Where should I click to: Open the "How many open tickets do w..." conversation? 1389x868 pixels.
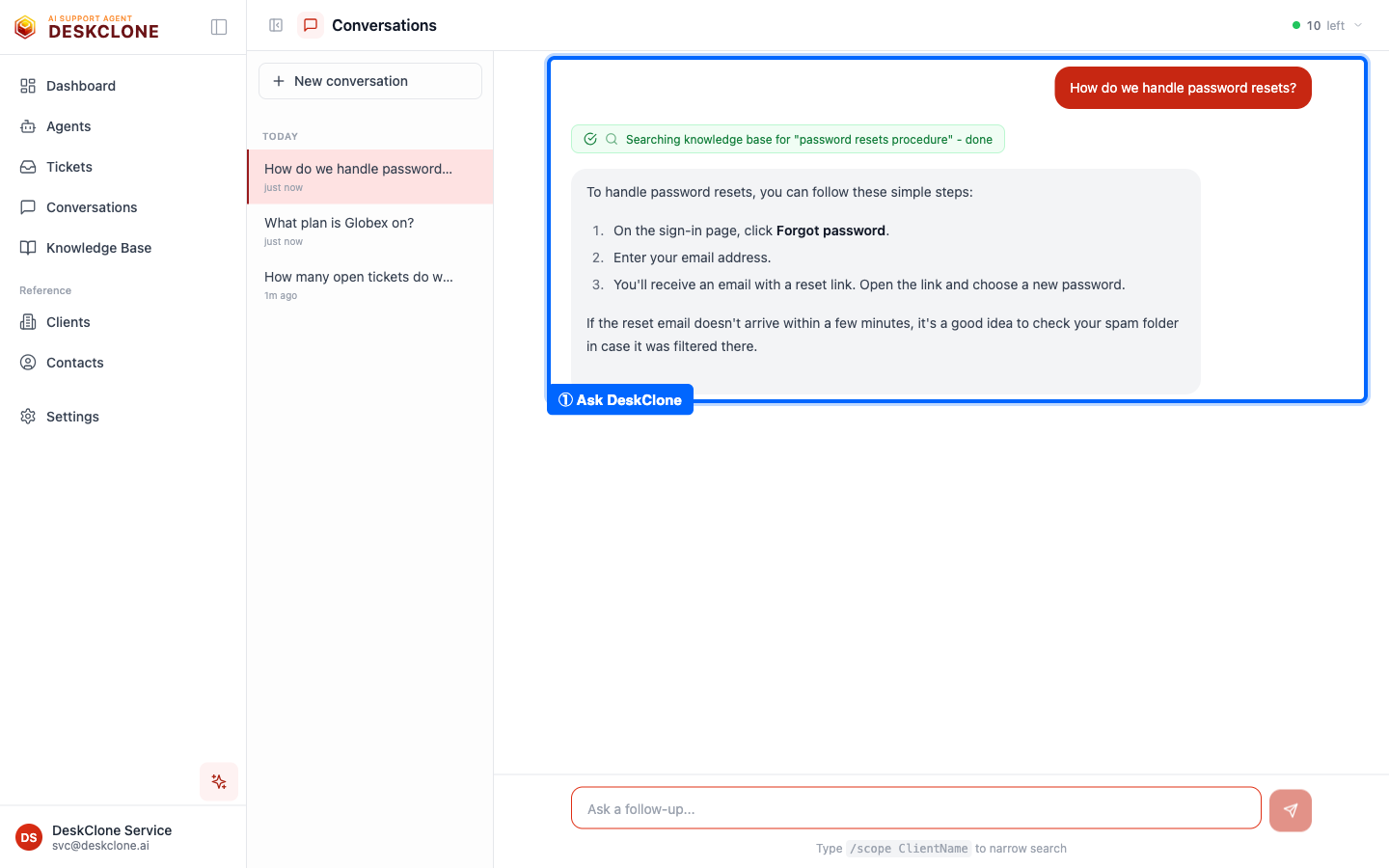(x=370, y=285)
